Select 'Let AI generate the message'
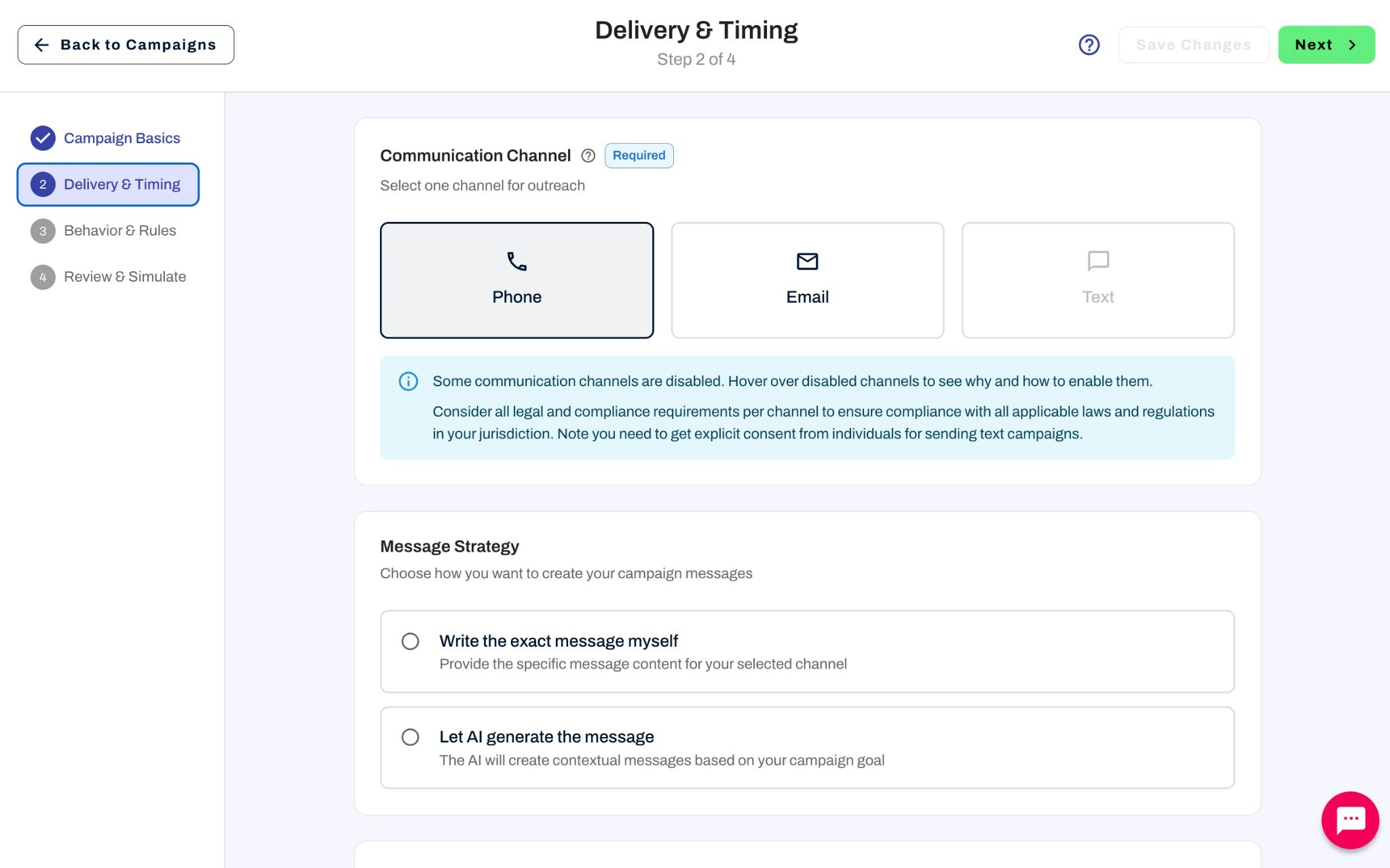The width and height of the screenshot is (1390, 868). point(410,737)
